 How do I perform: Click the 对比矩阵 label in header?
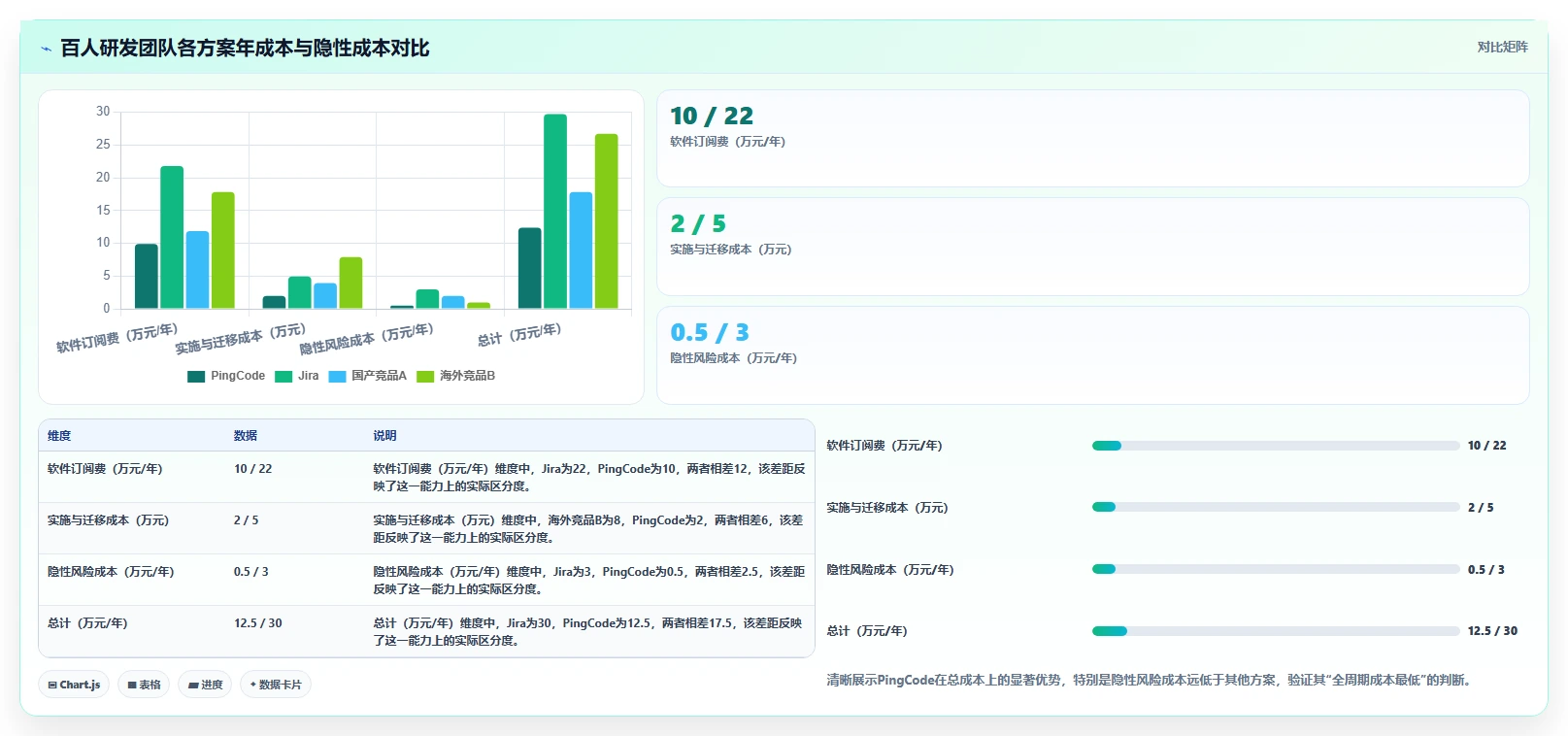click(x=1502, y=48)
